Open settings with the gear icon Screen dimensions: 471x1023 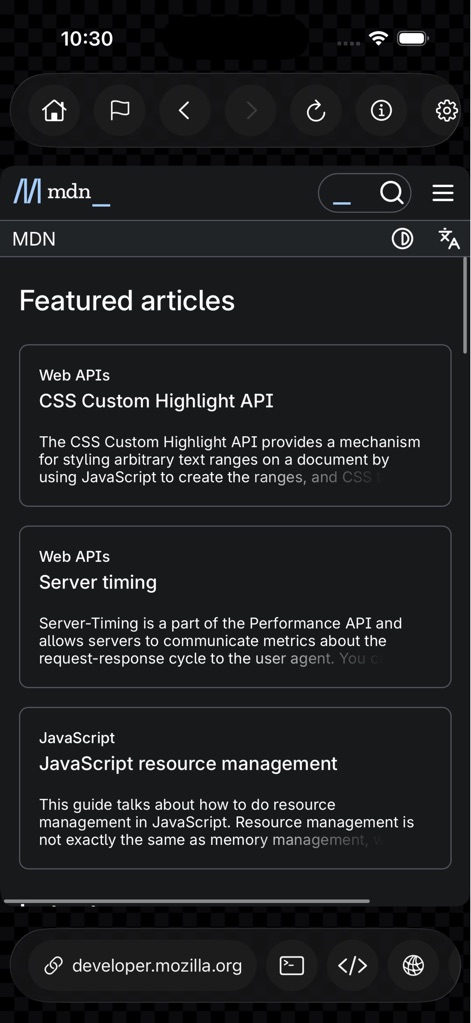pos(446,111)
